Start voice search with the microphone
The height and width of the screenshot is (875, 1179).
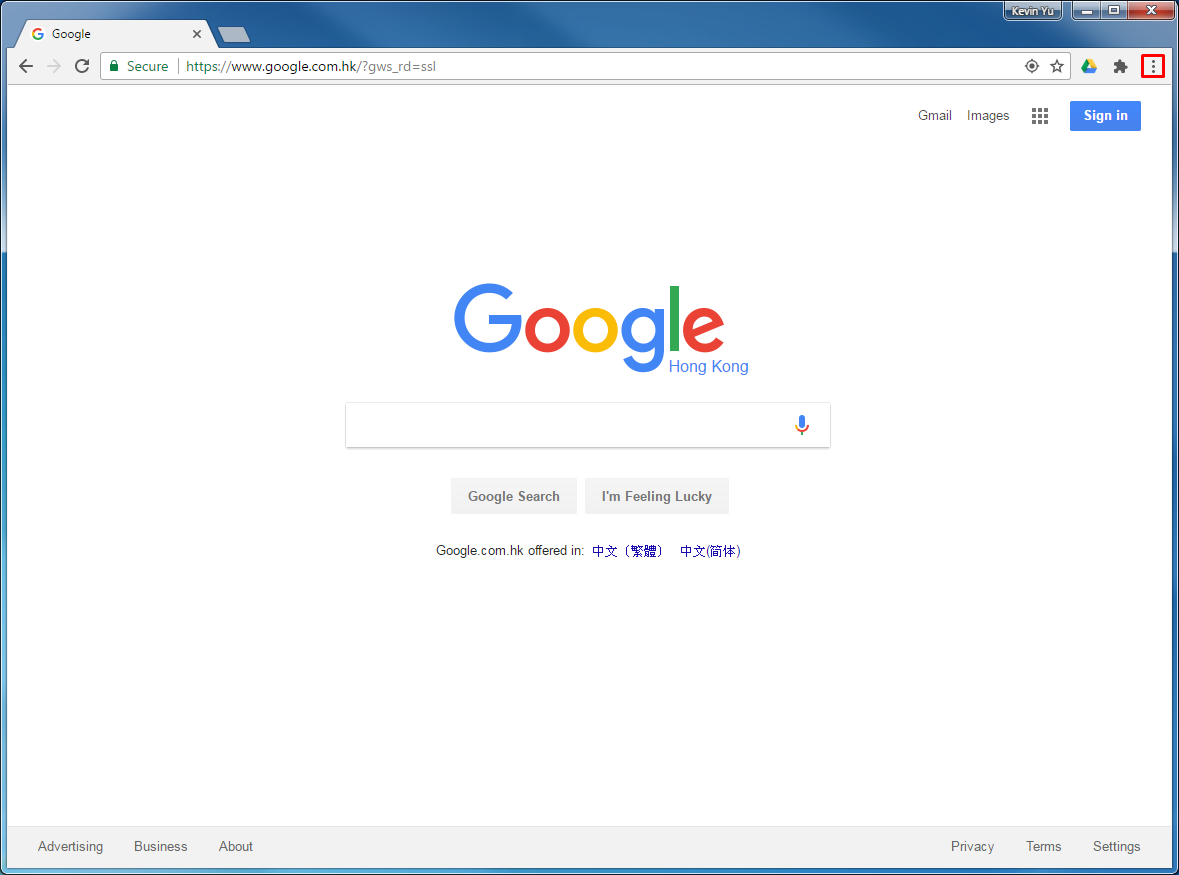(802, 425)
